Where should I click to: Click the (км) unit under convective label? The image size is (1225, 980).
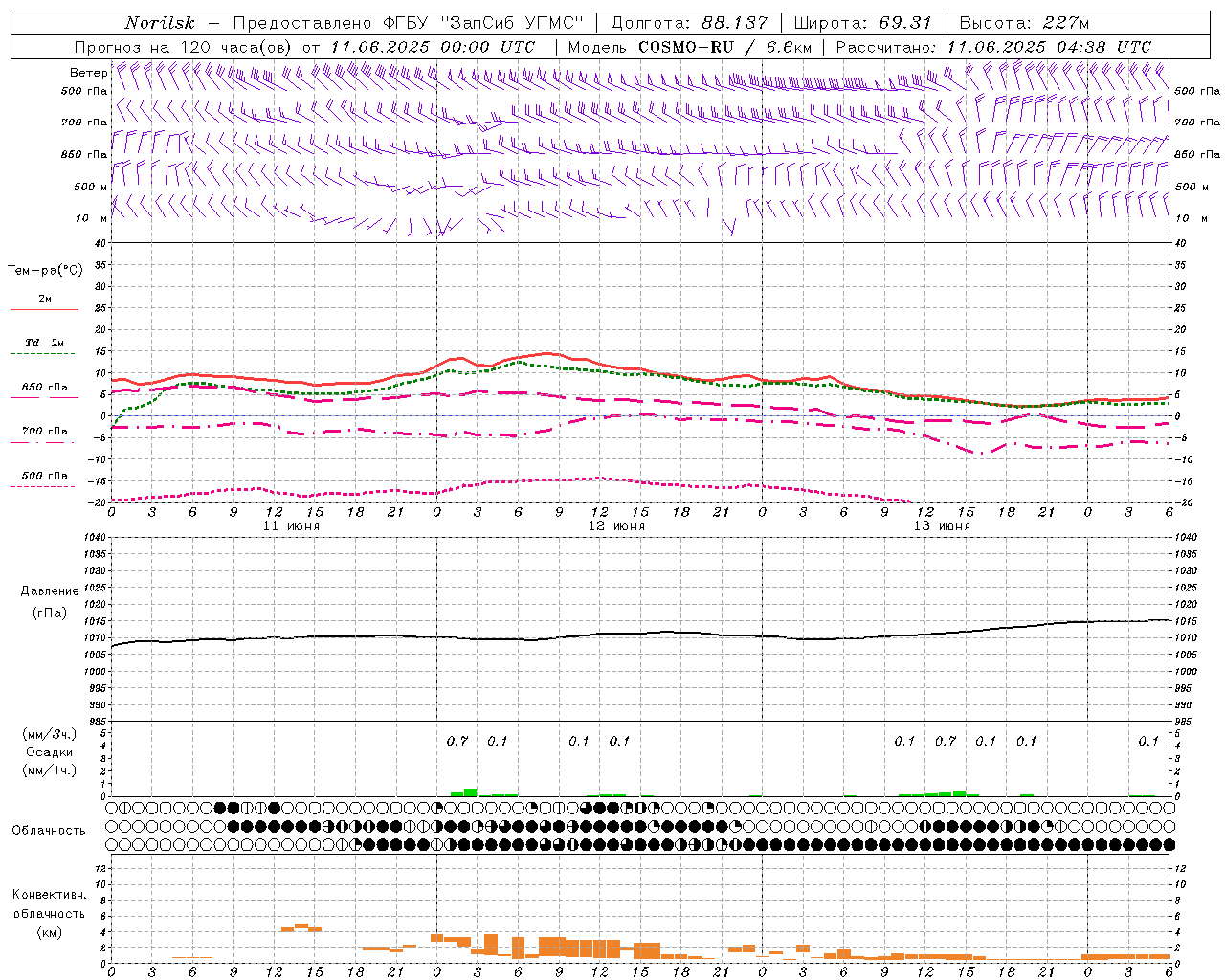click(x=49, y=932)
